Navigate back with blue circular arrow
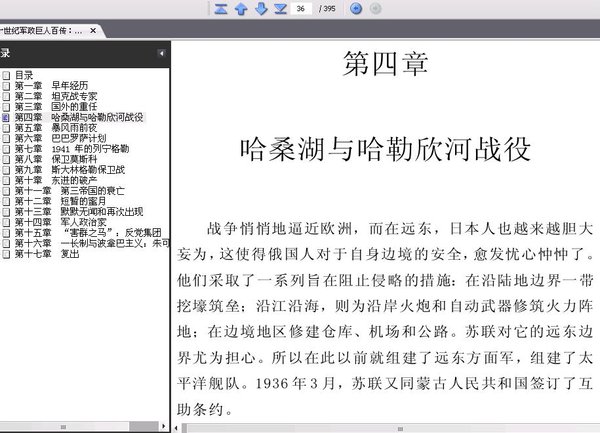Viewport: 600px width, 433px height. click(x=356, y=8)
